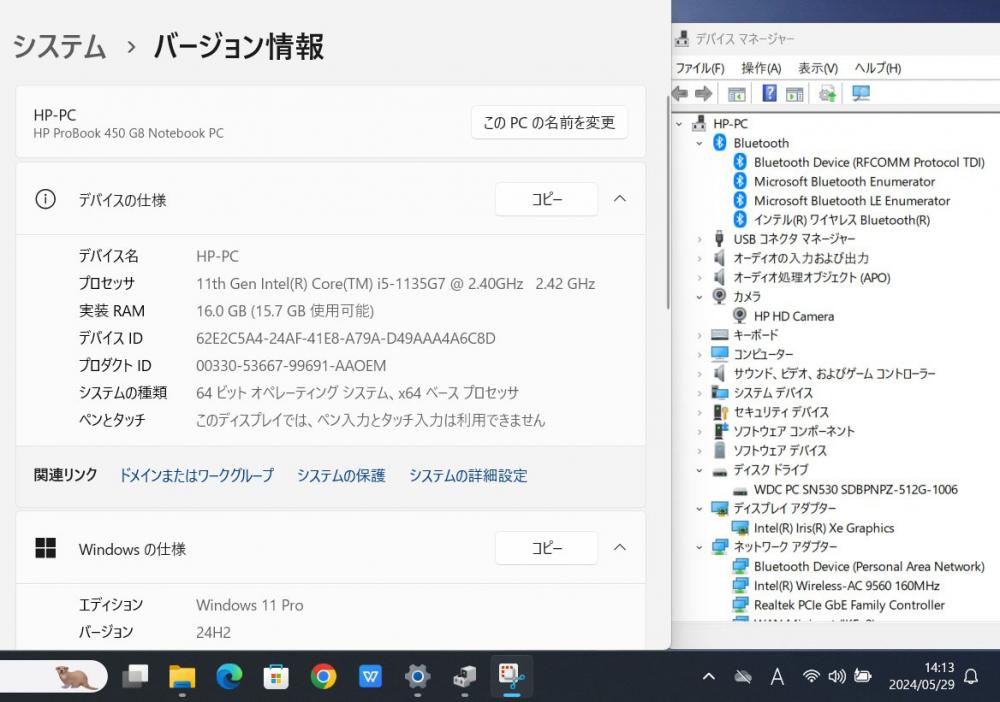Image resolution: width=1000 pixels, height=702 pixels.
Task: Go back to システム via the breadcrumb
Action: point(59,47)
